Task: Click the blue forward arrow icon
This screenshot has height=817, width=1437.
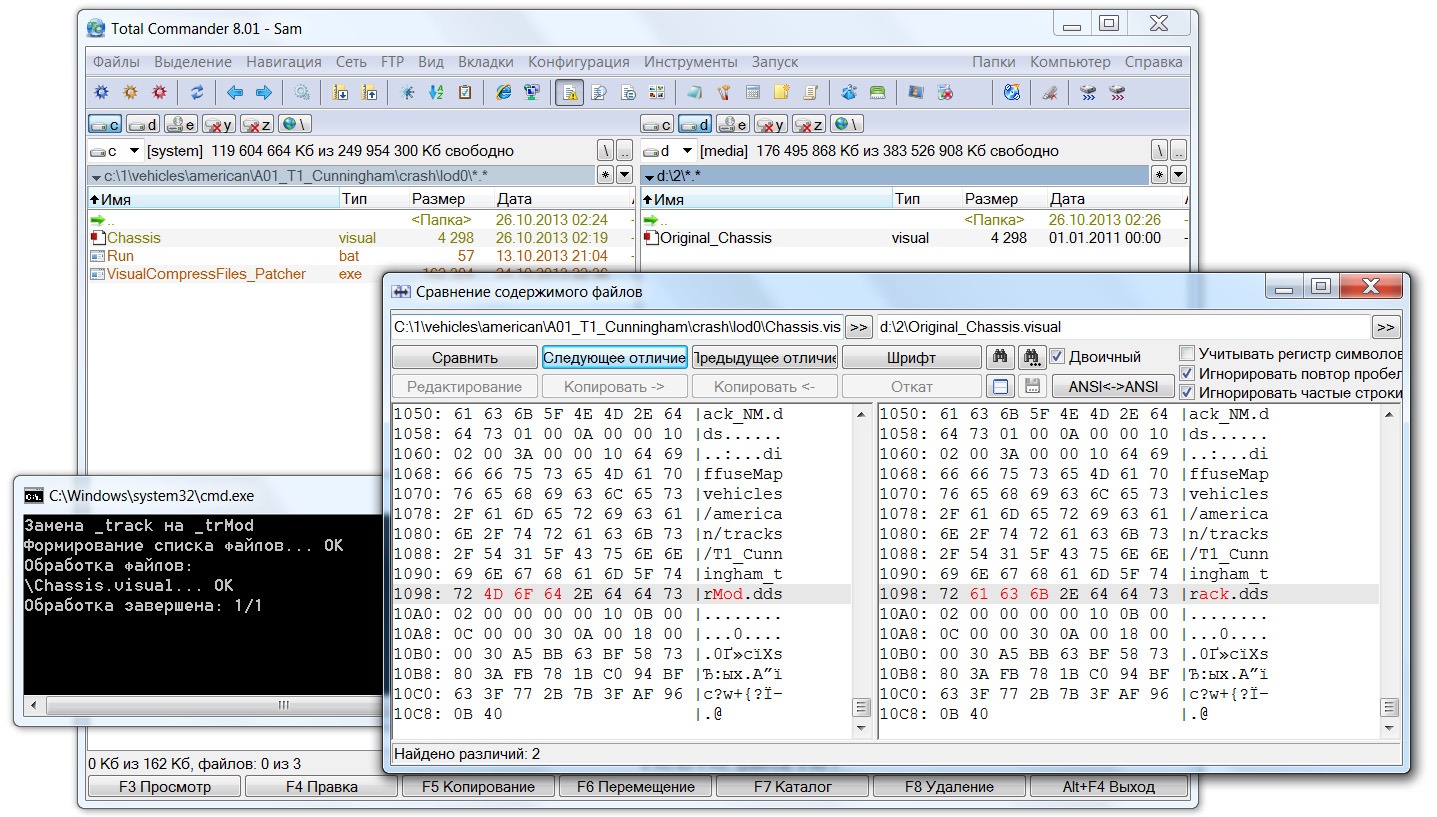Action: coord(264,93)
